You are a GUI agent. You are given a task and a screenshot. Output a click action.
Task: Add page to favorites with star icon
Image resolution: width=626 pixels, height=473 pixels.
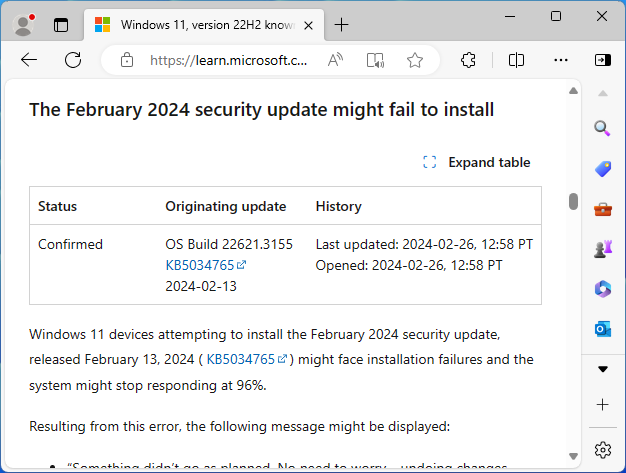click(x=415, y=60)
